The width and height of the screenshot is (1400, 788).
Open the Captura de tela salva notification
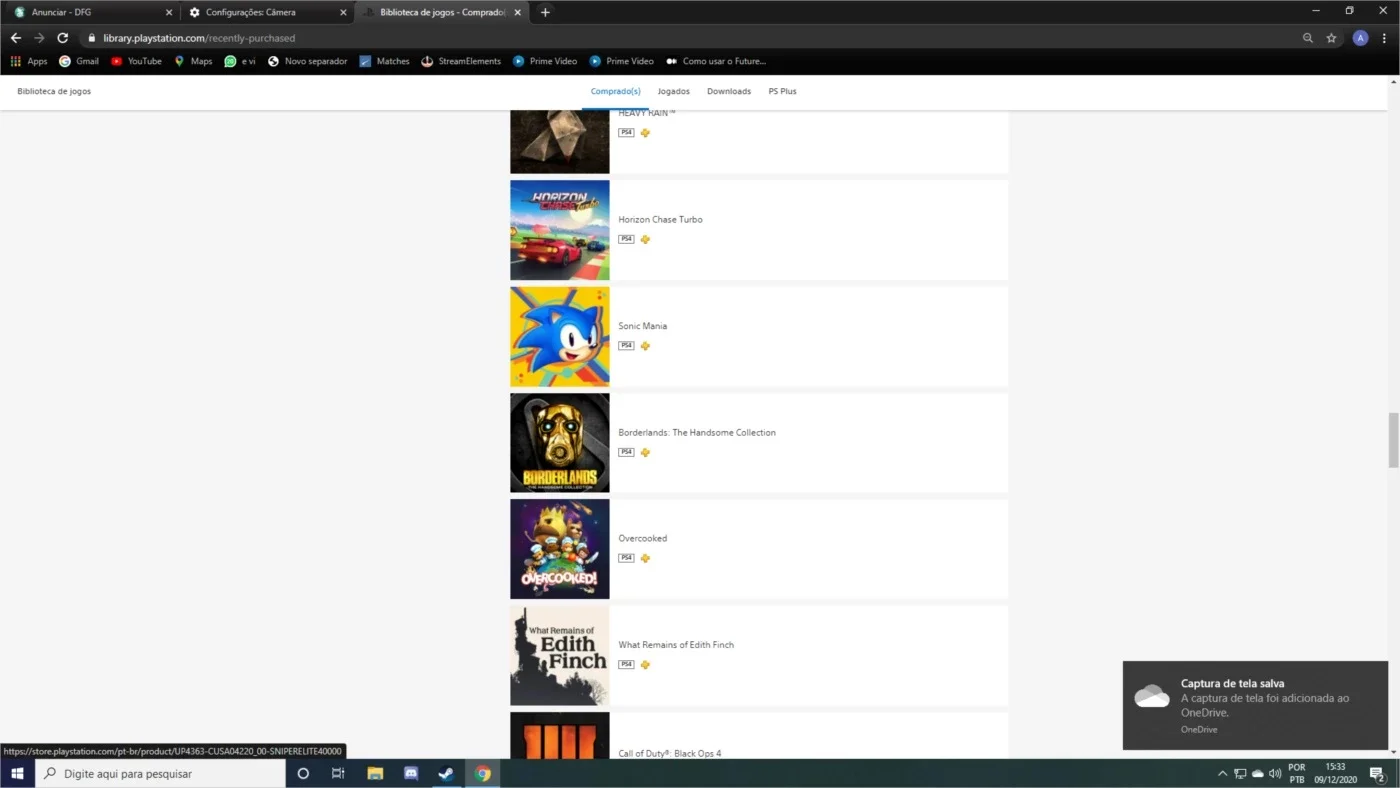(1255, 705)
